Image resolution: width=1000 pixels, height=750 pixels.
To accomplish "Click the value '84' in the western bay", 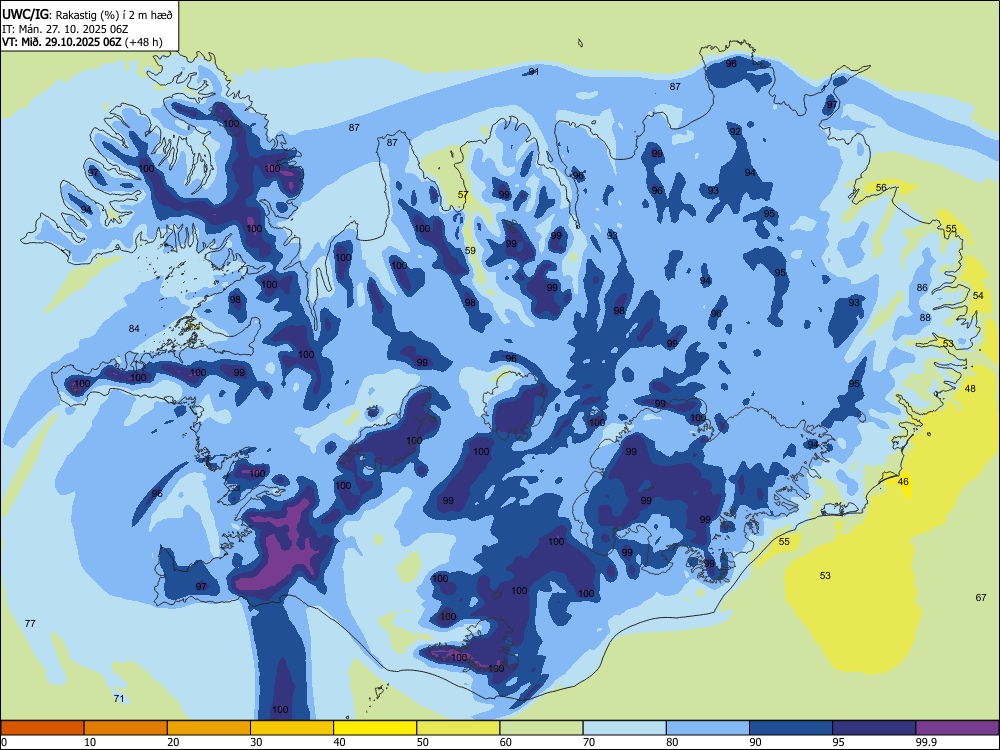I will point(134,328).
